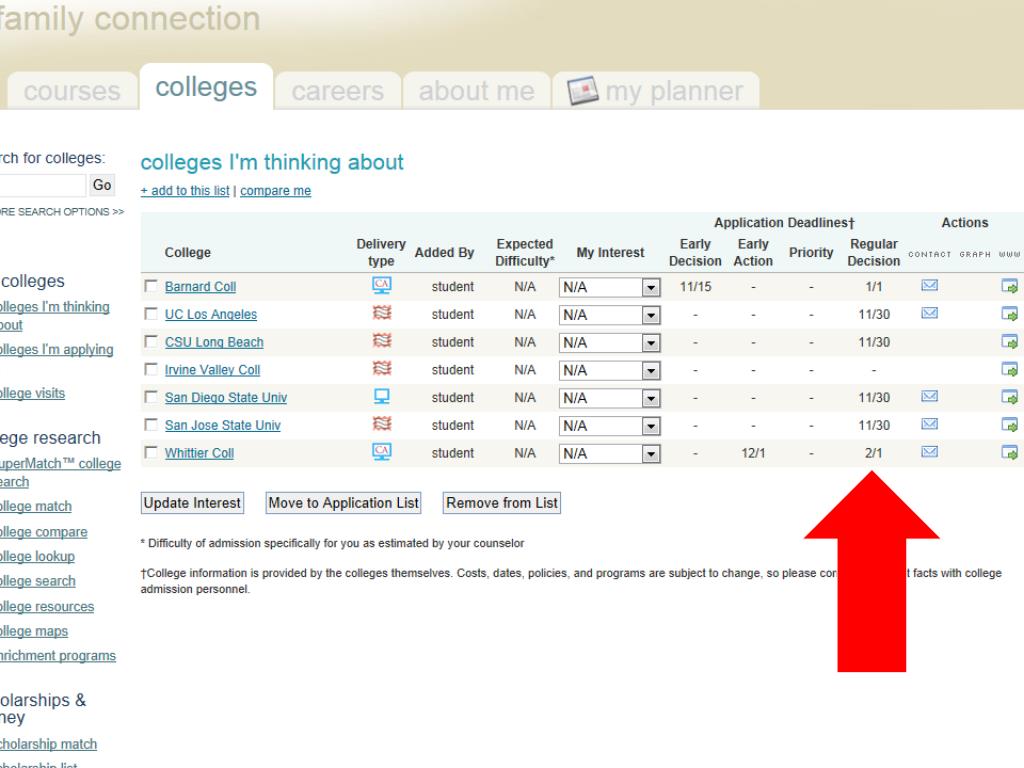
Task: Open delivery type icon for UC Los Angeles
Action: click(x=381, y=313)
